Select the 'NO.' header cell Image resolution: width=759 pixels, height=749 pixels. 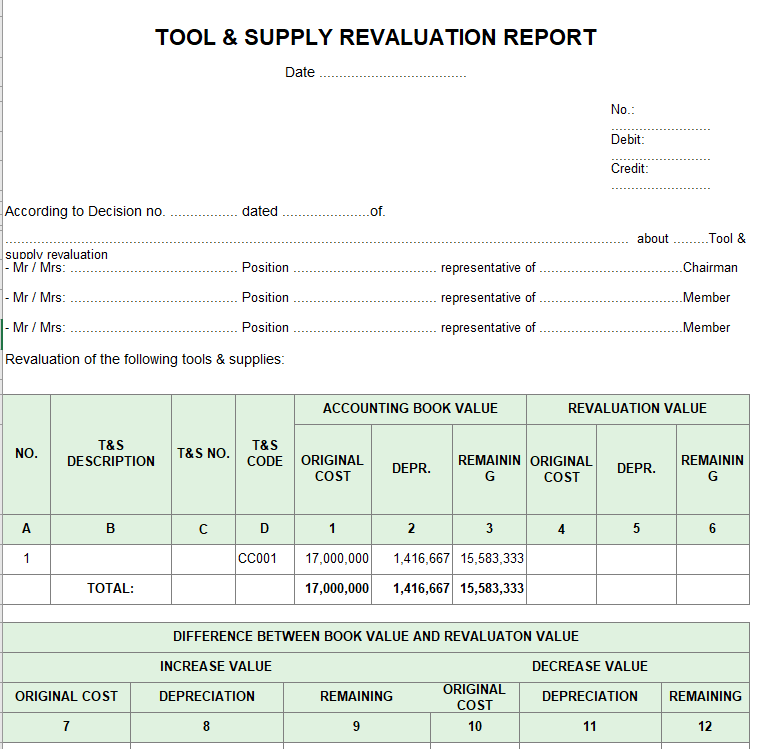27,454
